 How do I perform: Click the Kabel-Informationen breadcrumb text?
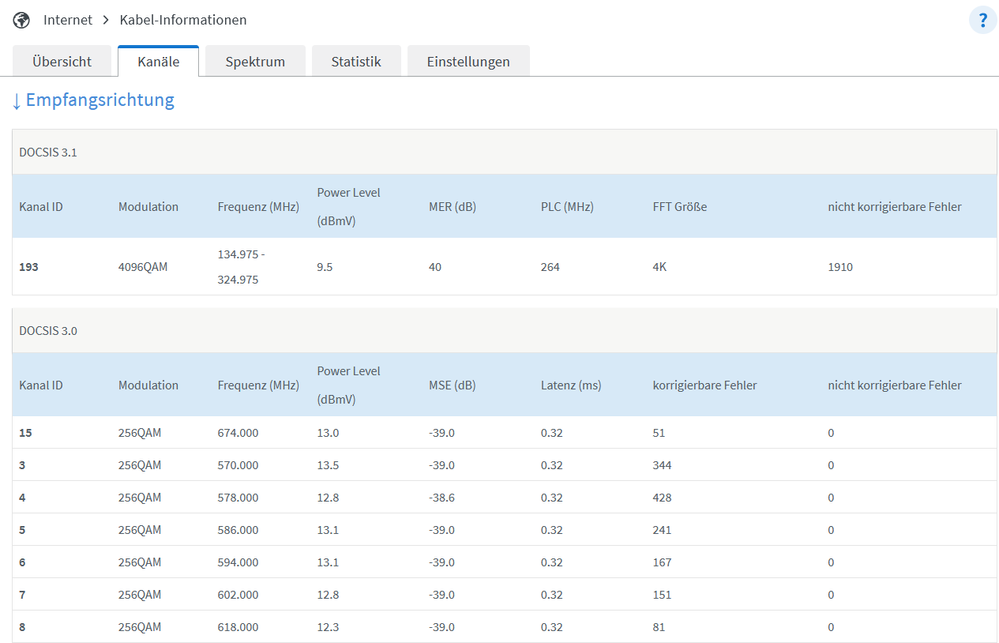[x=183, y=20]
